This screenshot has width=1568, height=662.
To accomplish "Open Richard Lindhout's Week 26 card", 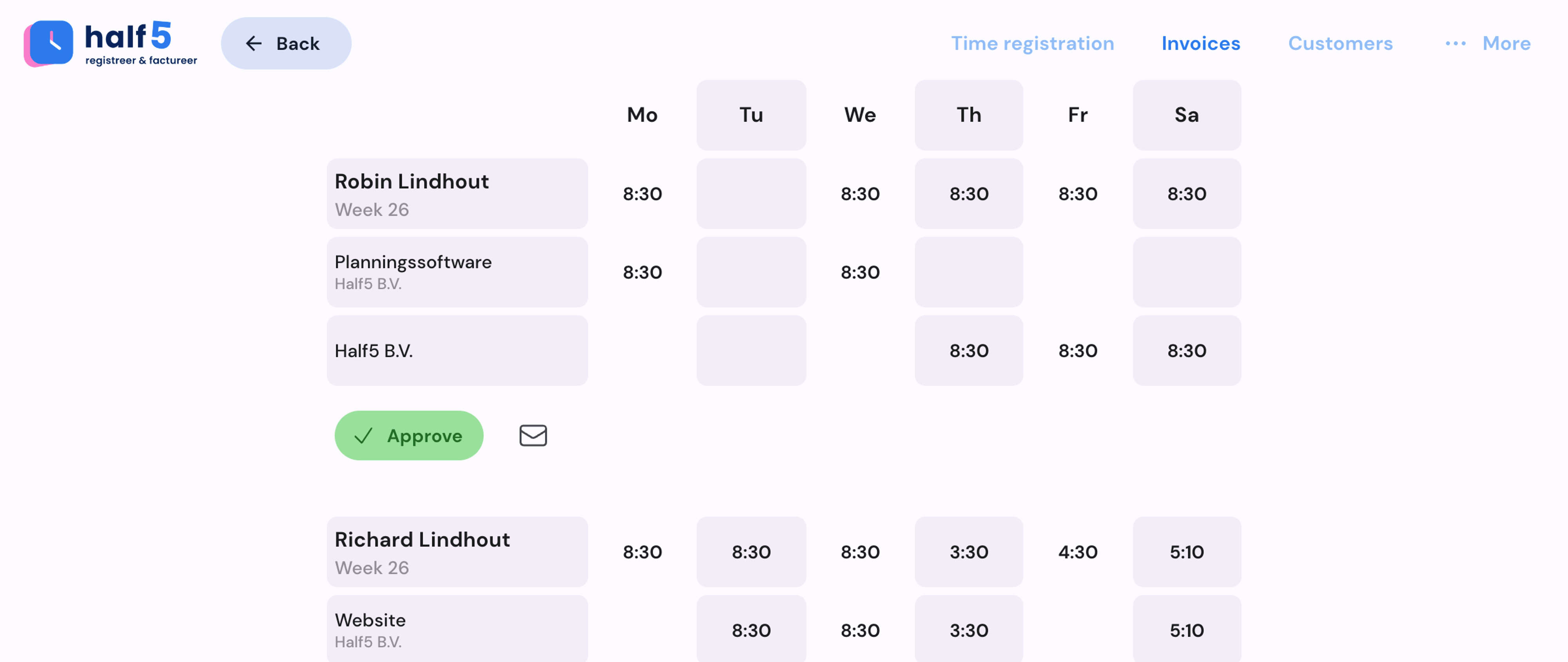I will coord(457,551).
